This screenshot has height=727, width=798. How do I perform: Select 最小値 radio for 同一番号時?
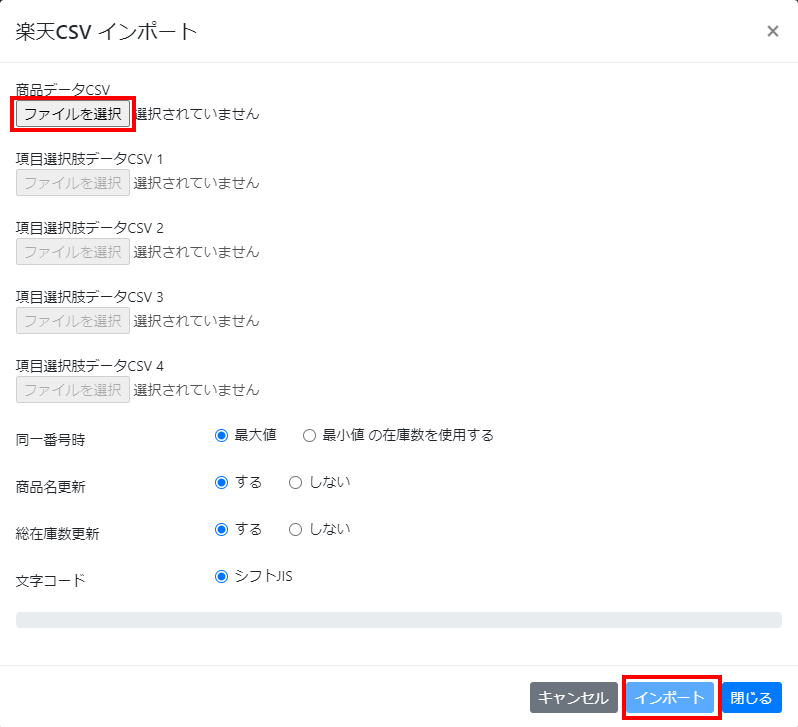tap(309, 436)
